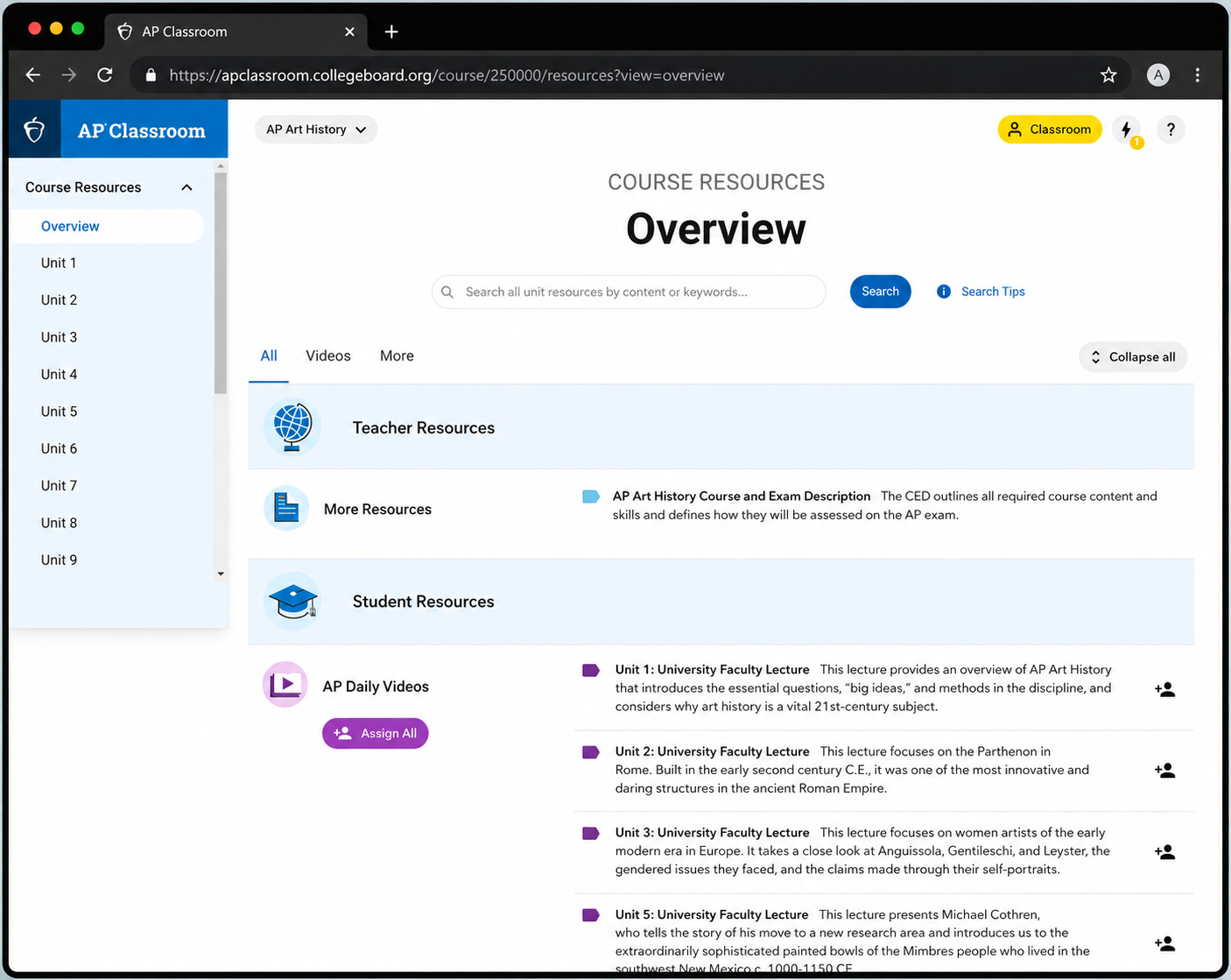
Task: Open Unit 2 in the sidebar
Action: [x=59, y=300]
